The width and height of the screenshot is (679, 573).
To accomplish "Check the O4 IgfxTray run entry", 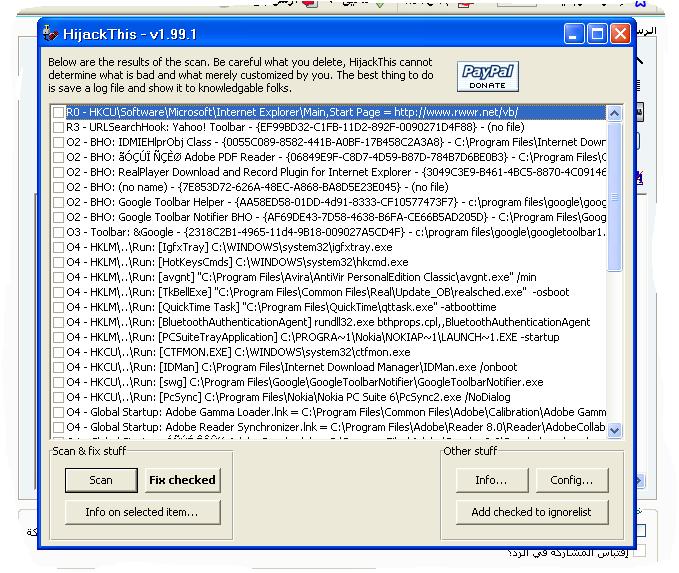I will click(59, 248).
